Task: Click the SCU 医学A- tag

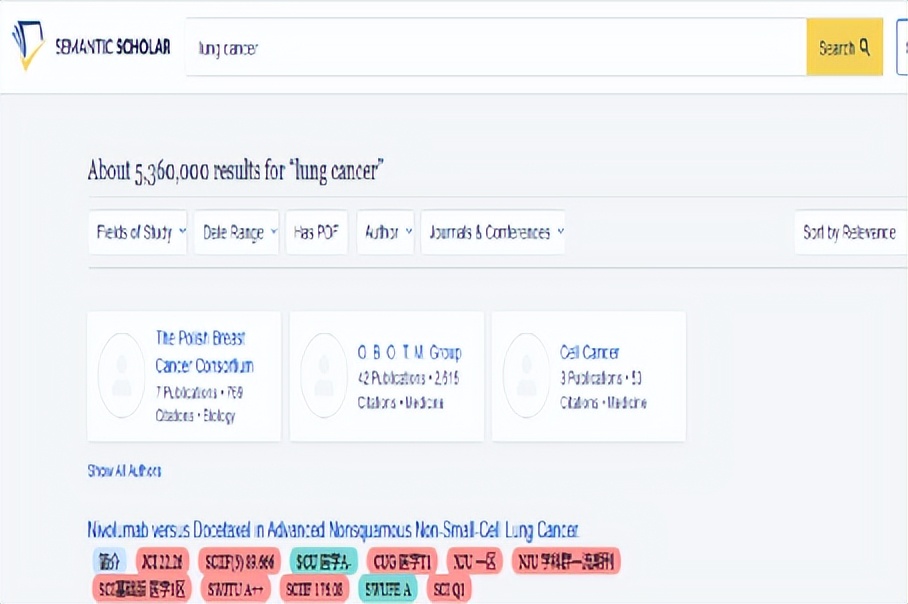Action: pyautogui.click(x=324, y=561)
